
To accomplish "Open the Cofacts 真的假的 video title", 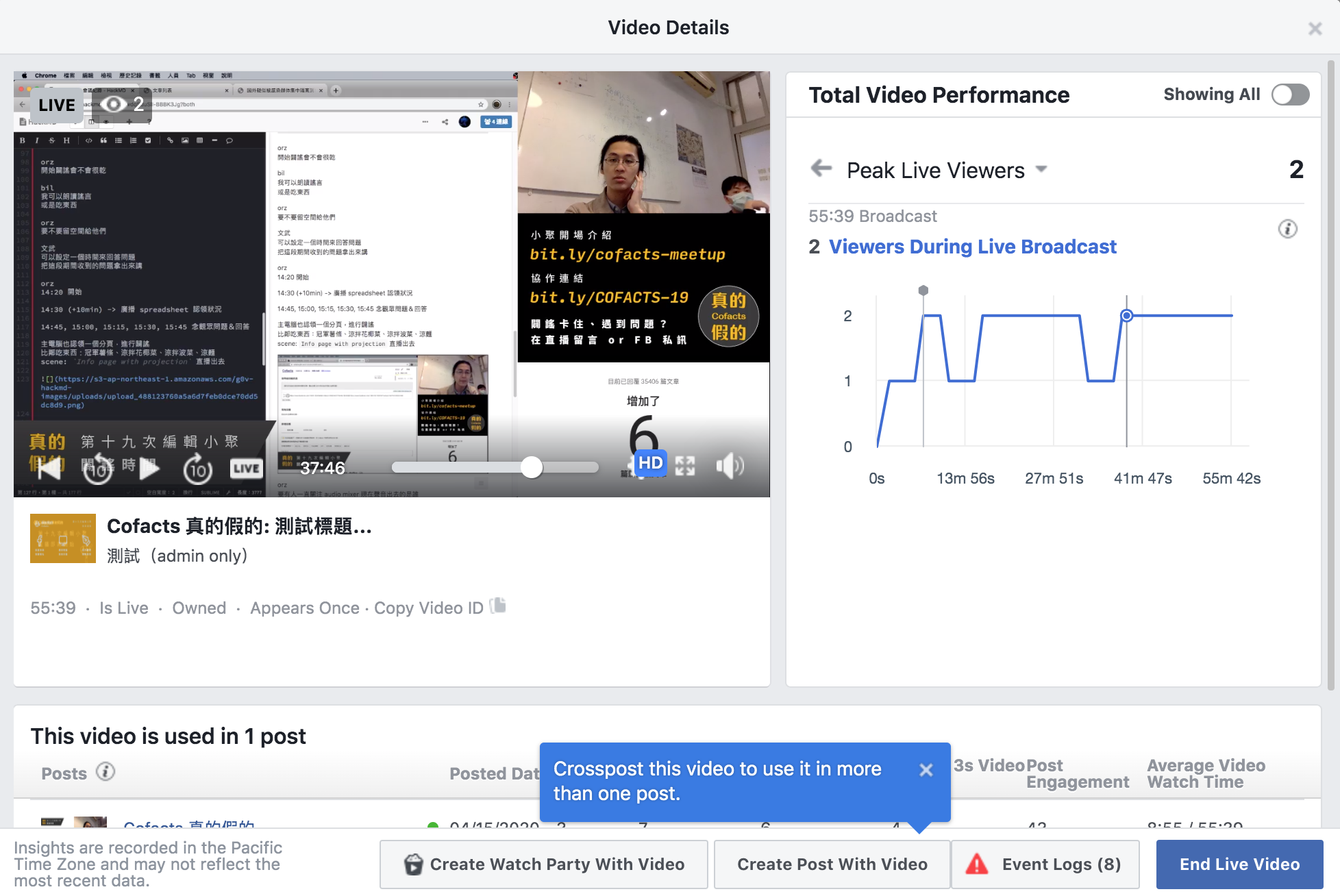I will [239, 526].
